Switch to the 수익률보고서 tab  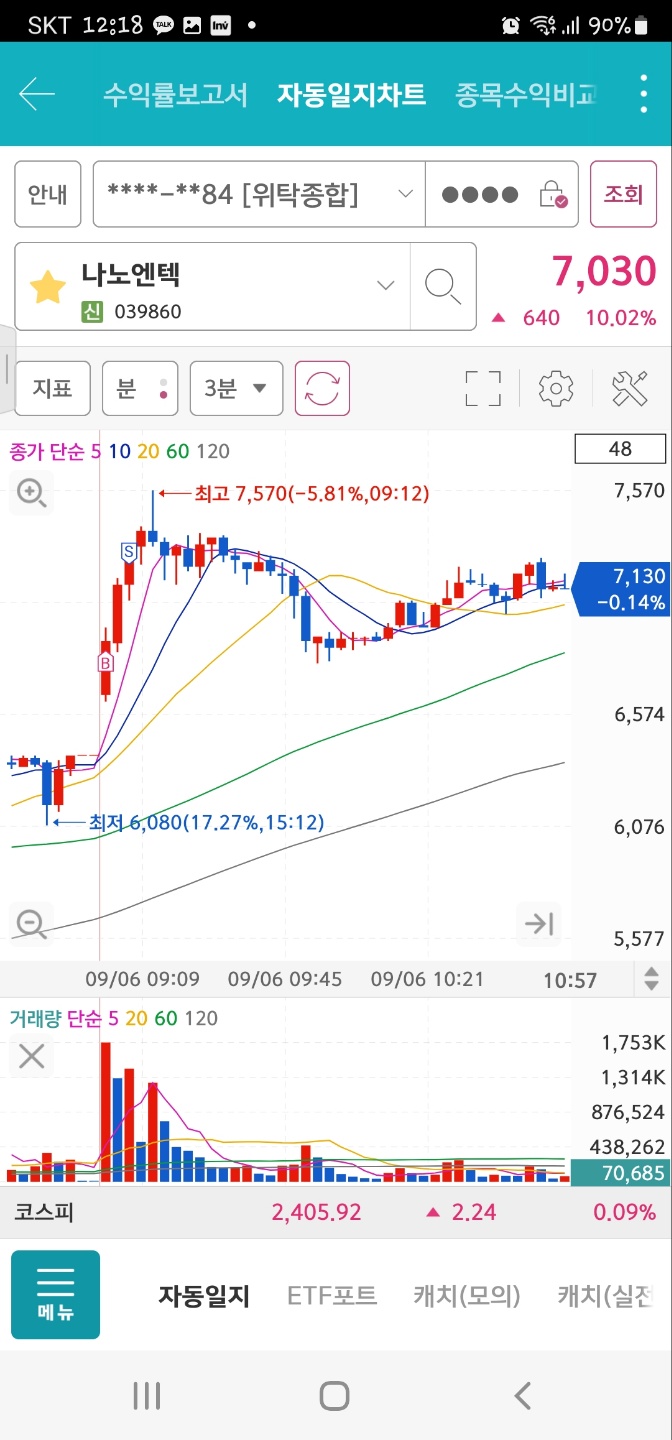(x=175, y=95)
